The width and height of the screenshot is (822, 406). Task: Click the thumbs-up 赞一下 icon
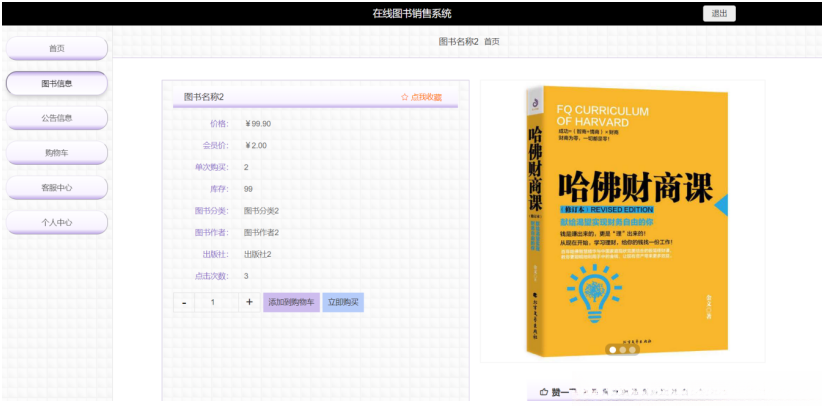(544, 392)
